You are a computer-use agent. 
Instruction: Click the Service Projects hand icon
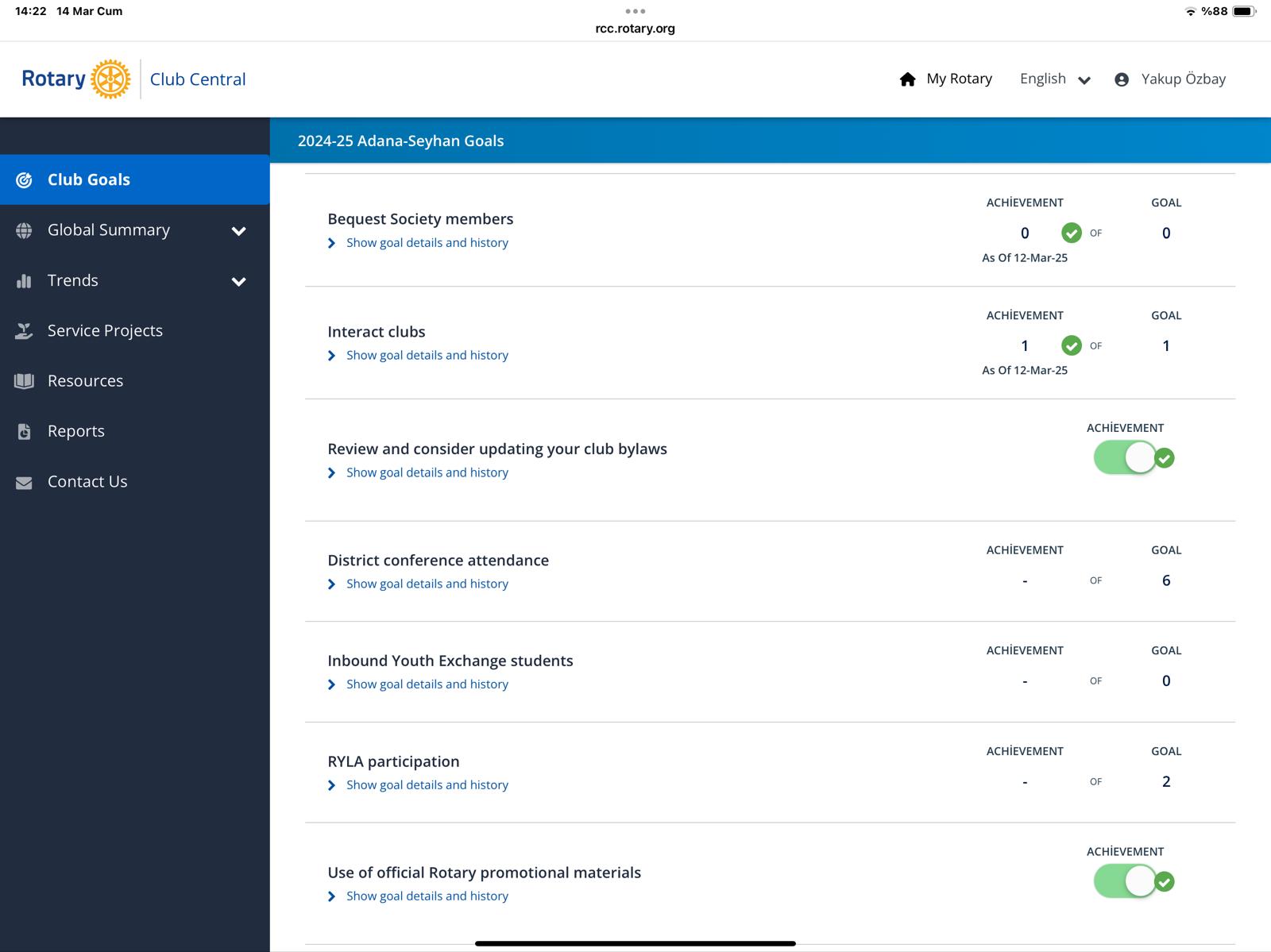[25, 331]
